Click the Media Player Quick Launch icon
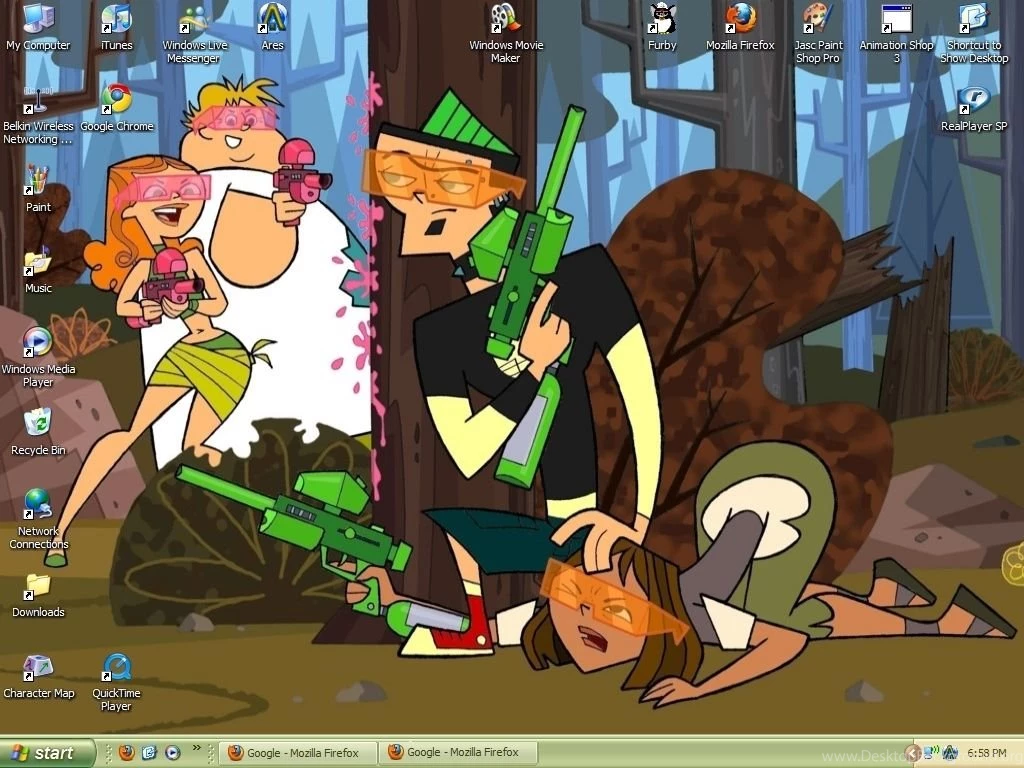This screenshot has width=1024, height=768. 172,753
